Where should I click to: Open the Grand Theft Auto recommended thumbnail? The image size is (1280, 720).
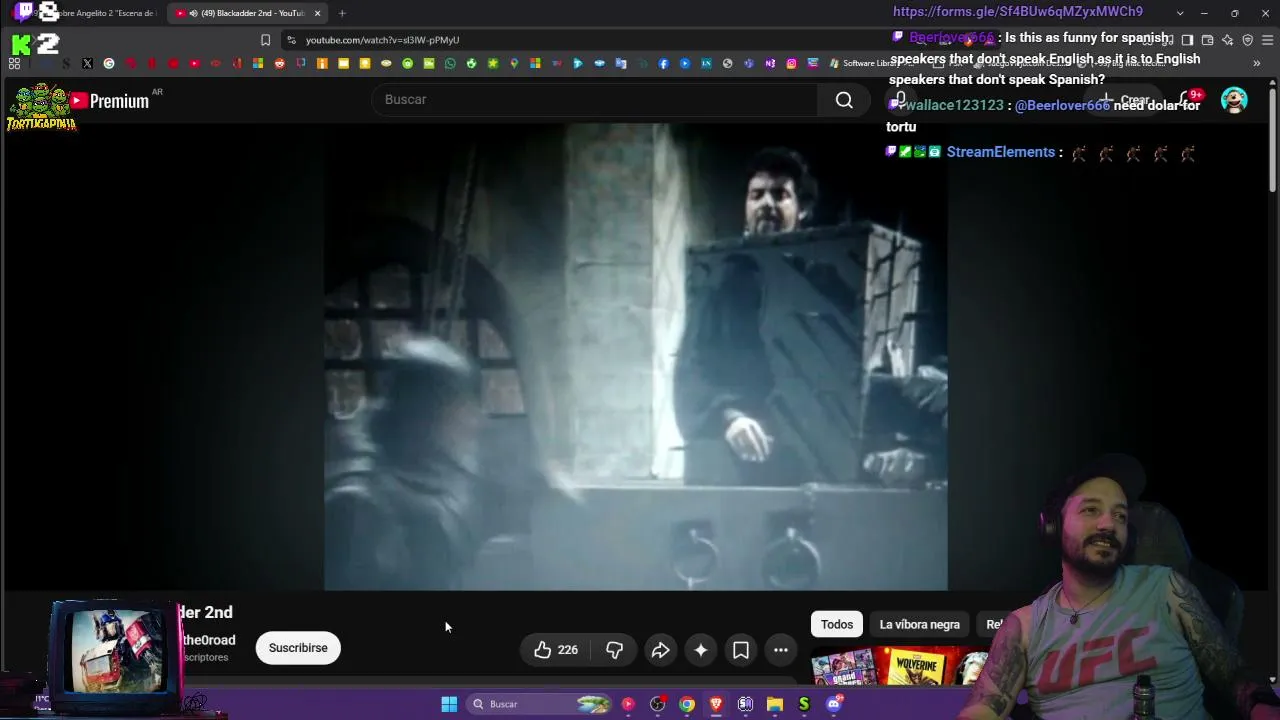tap(845, 668)
